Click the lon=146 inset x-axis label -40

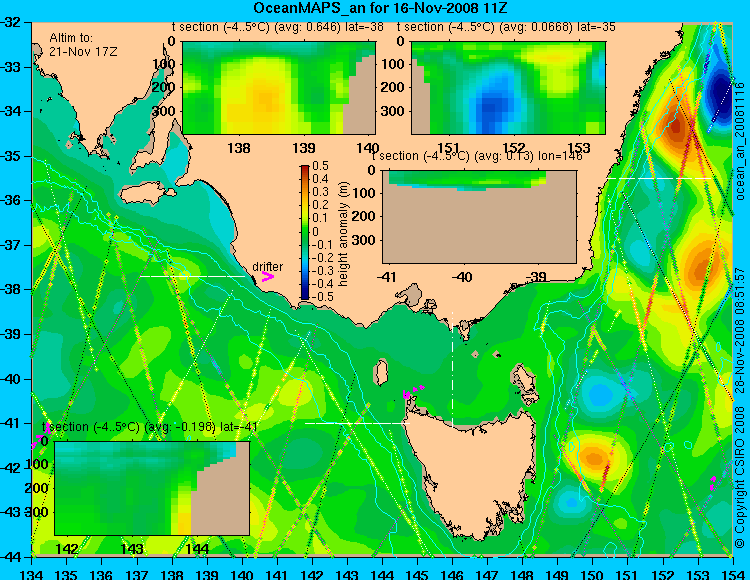coord(462,276)
